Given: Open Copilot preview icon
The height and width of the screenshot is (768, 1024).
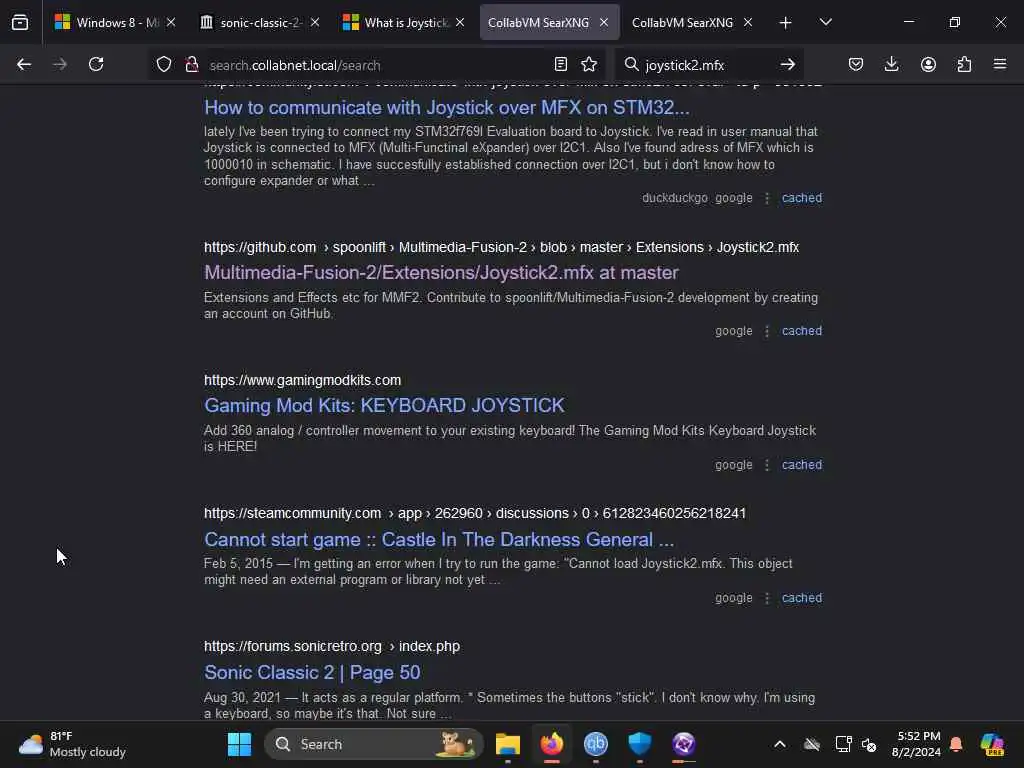Looking at the screenshot, I should point(992,744).
